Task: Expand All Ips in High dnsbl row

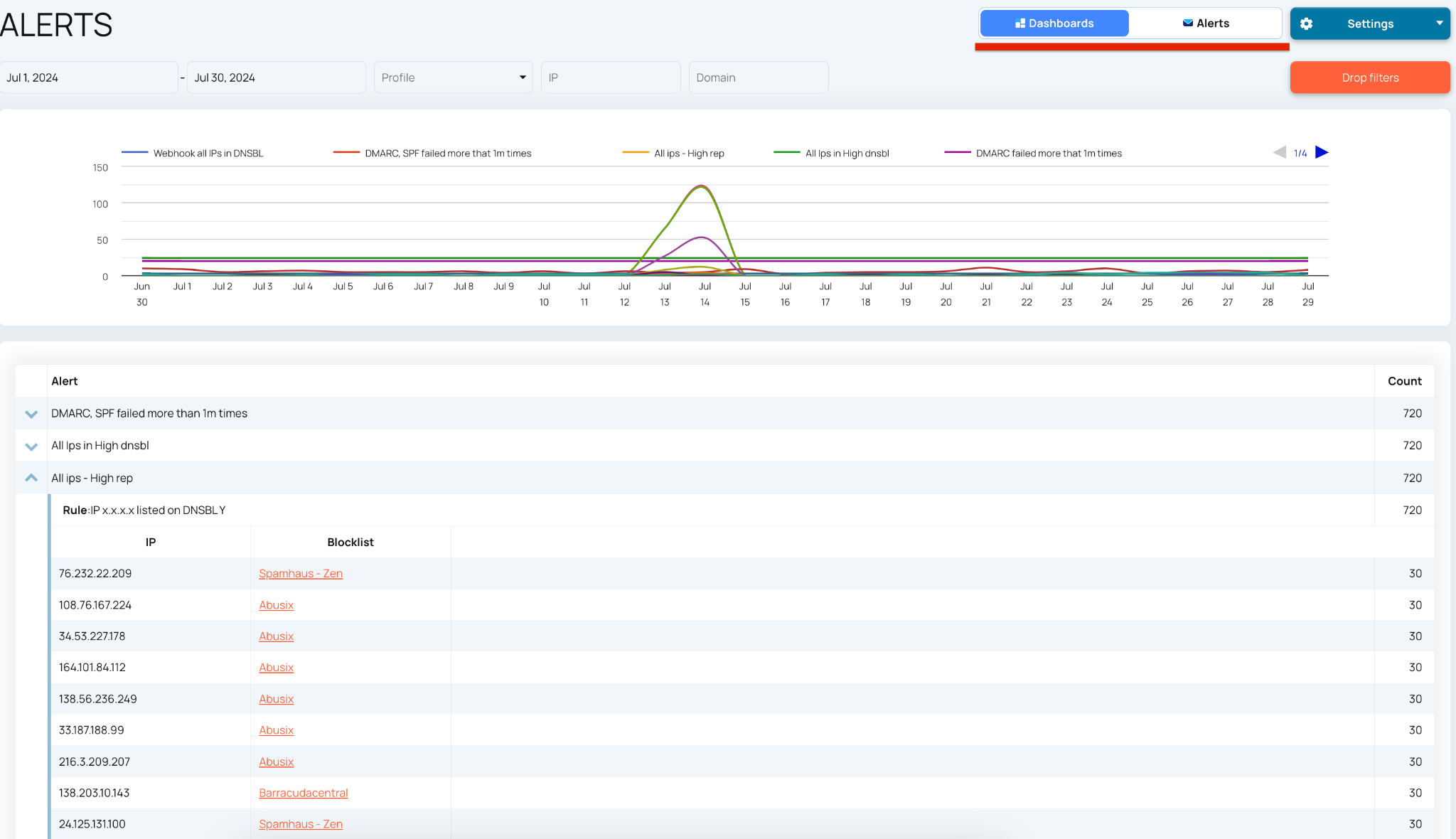Action: coord(31,447)
